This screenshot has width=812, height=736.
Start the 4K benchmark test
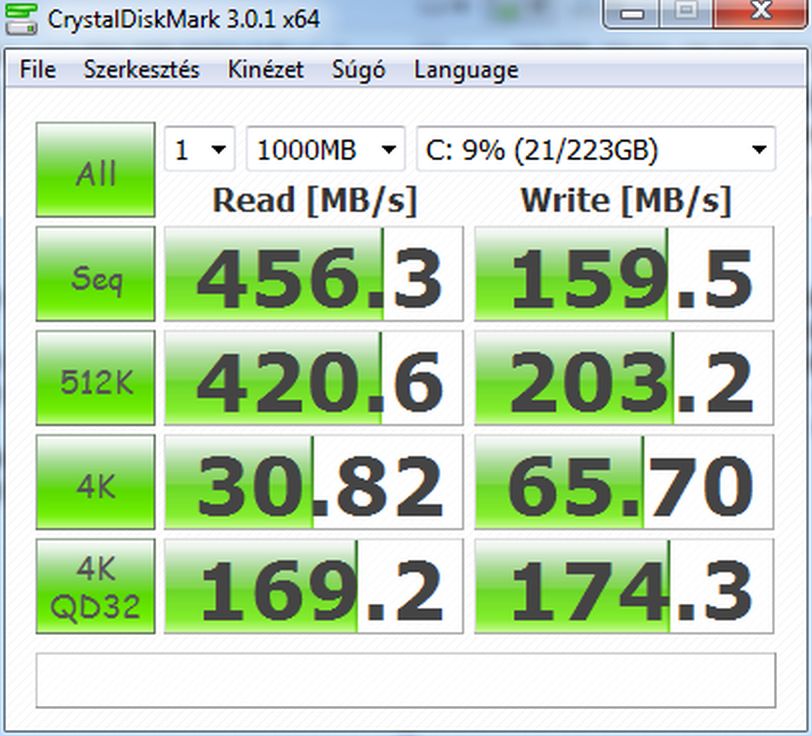95,482
